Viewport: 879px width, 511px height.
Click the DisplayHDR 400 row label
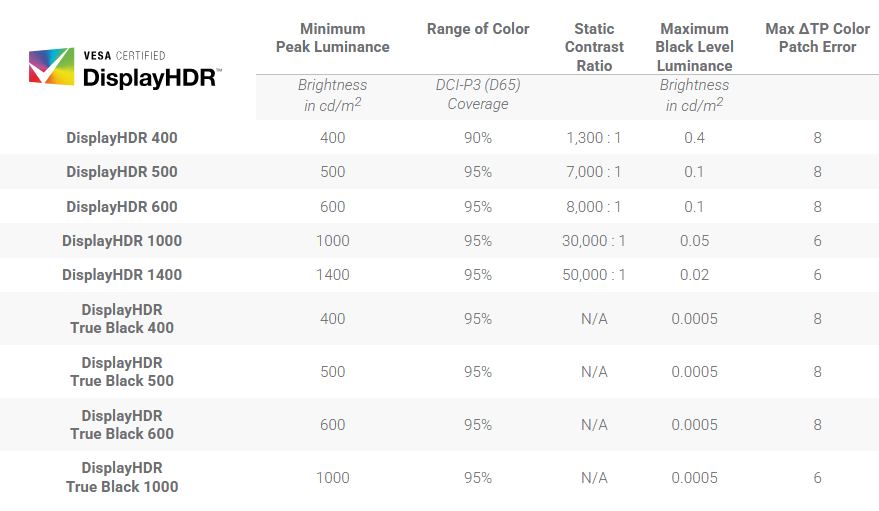coord(122,138)
